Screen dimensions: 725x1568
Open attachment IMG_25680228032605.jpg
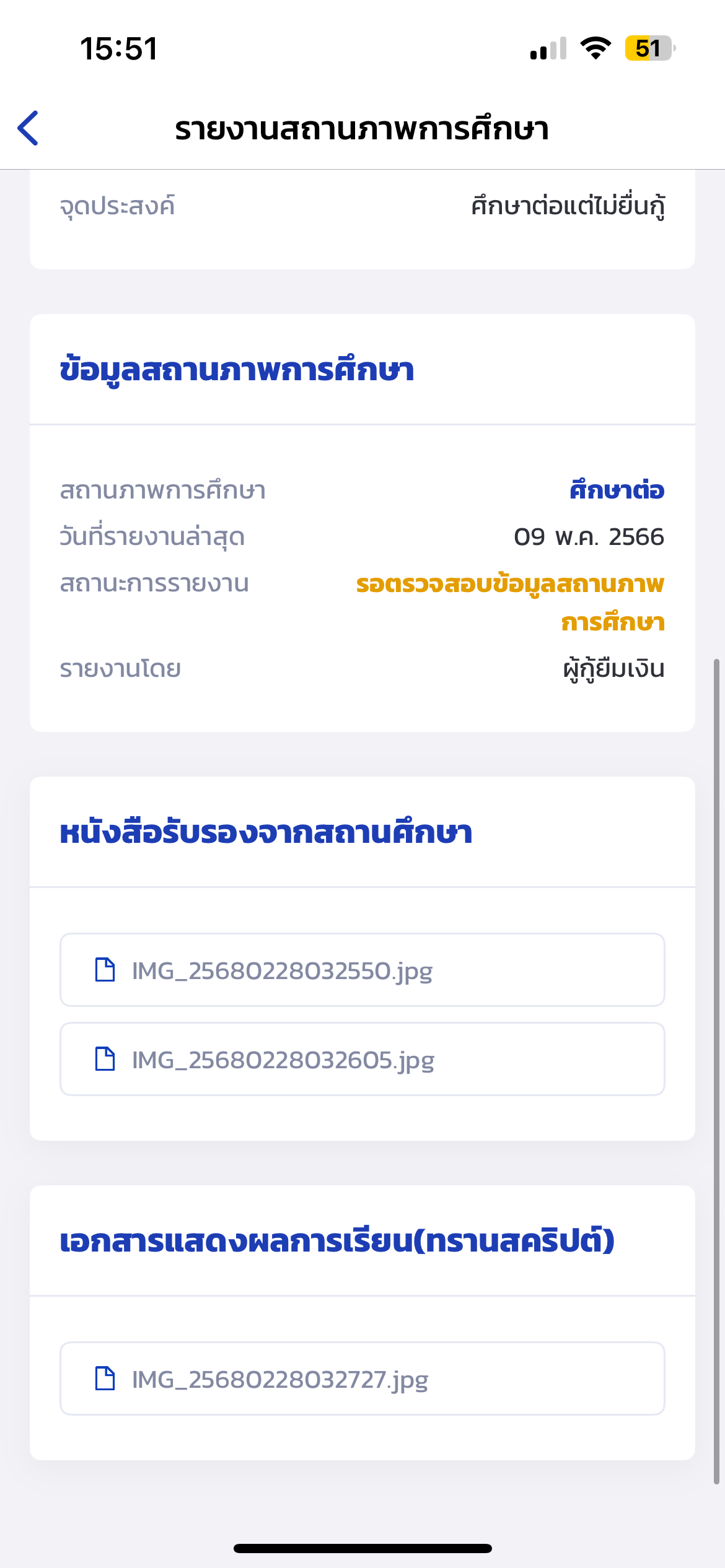pyautogui.click(x=362, y=1059)
